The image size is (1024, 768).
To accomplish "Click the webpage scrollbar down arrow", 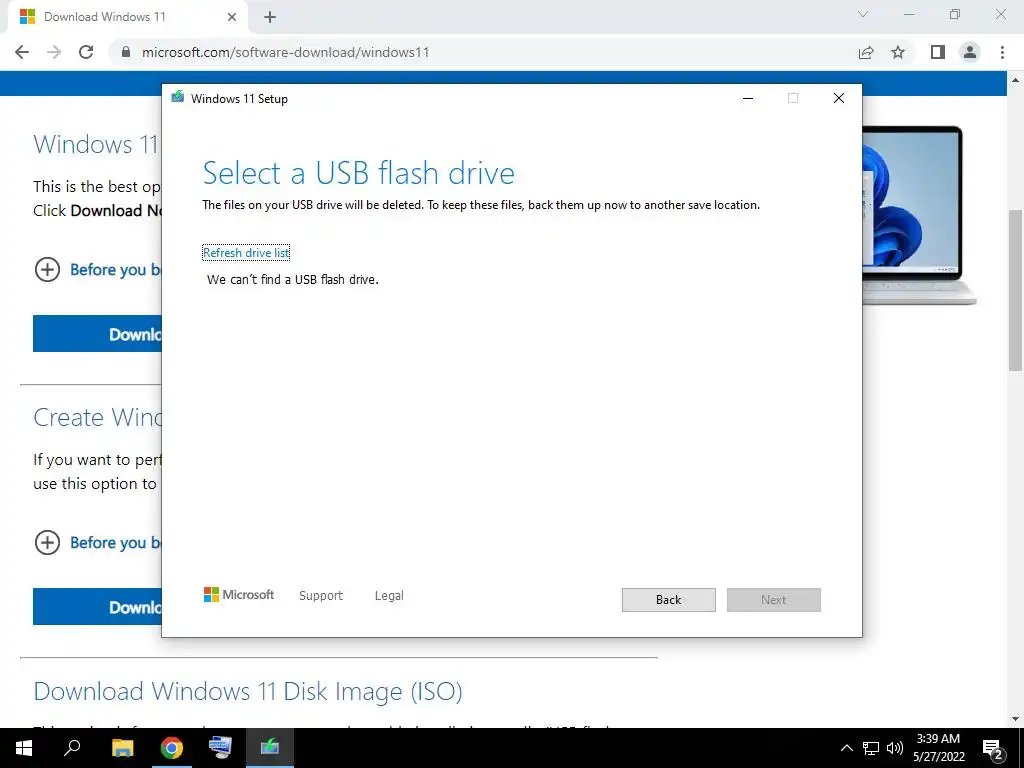I will click(1016, 719).
